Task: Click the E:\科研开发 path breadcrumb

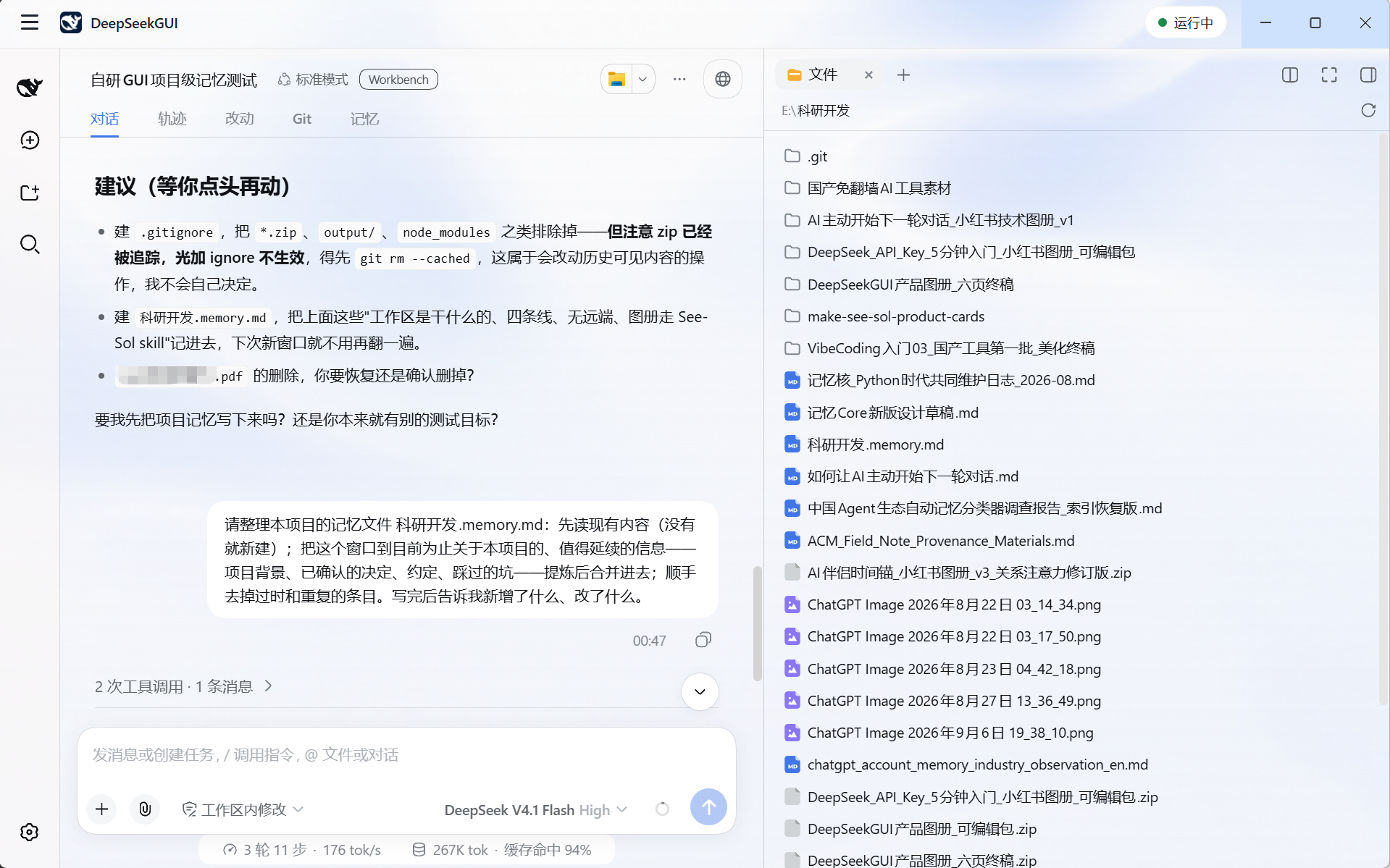Action: (x=816, y=111)
